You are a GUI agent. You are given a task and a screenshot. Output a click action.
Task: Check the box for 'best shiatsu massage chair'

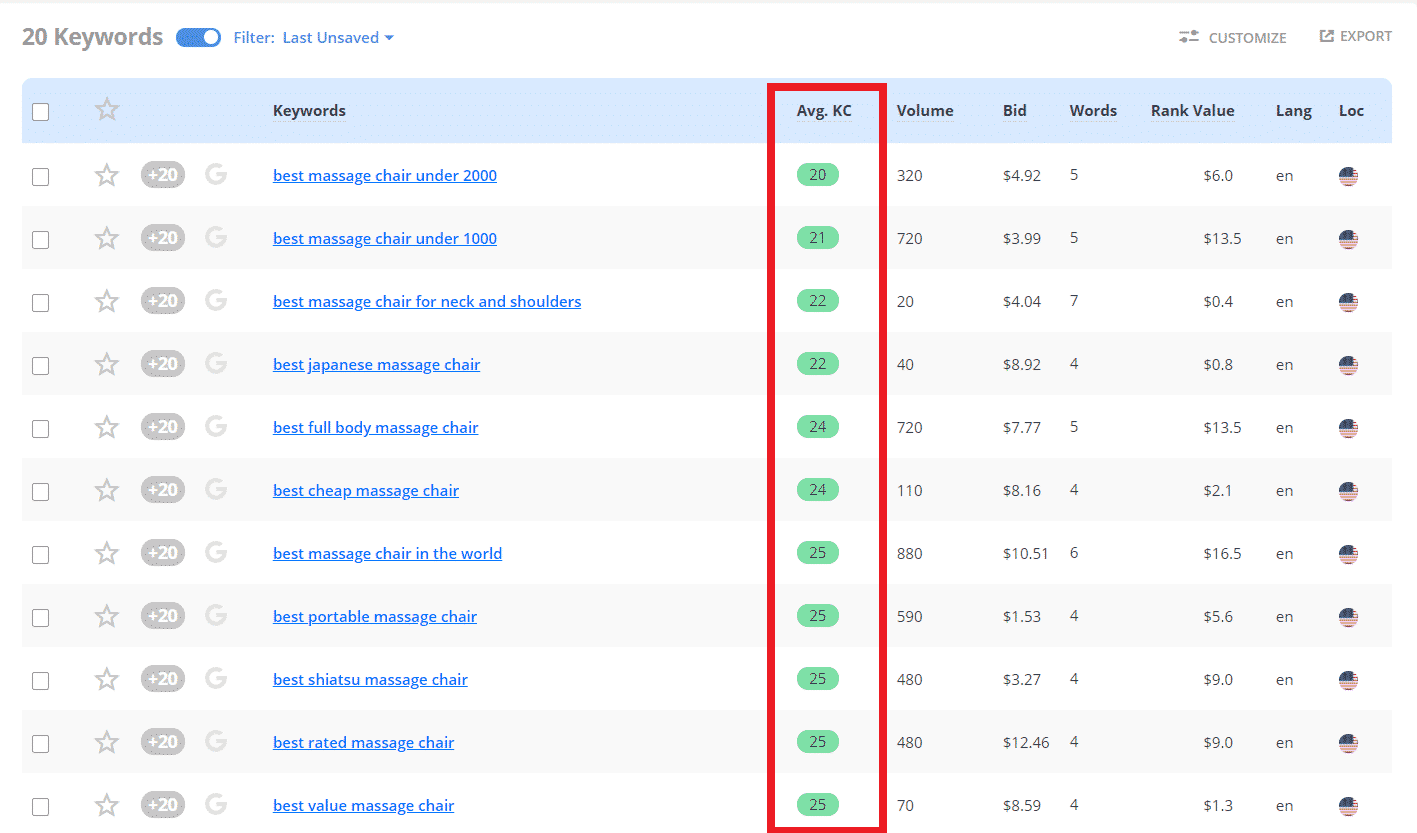40,681
